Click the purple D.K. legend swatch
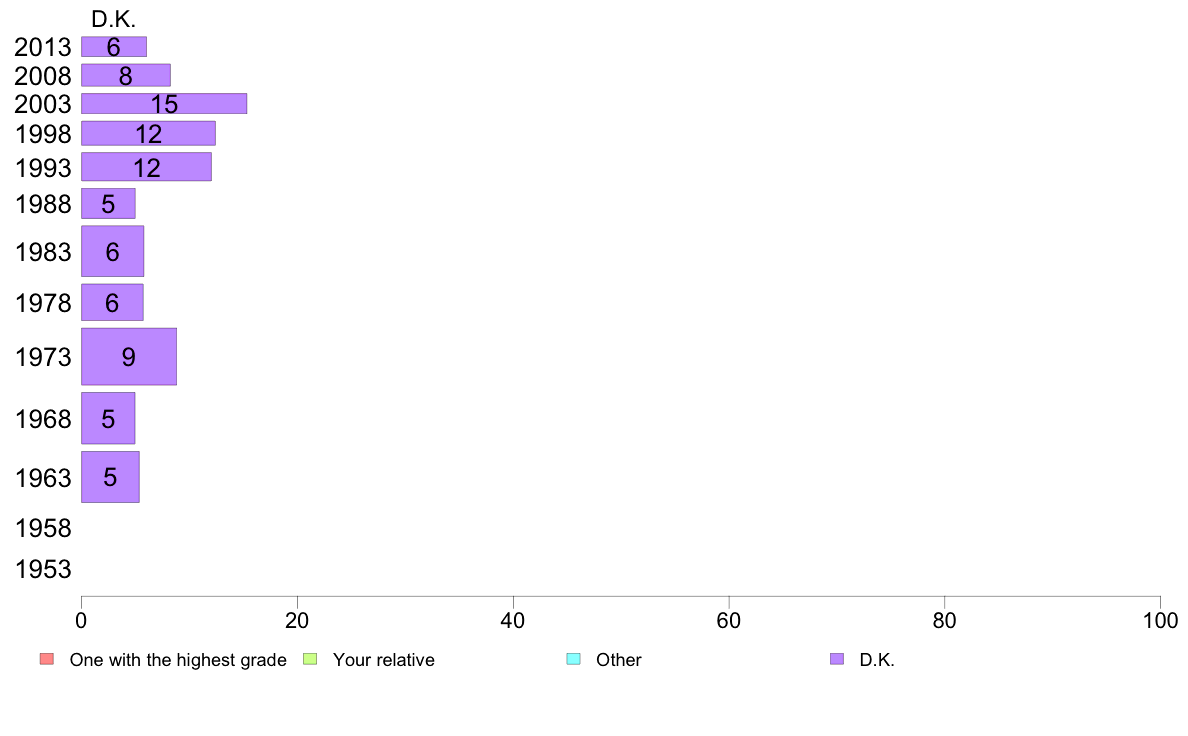Image resolution: width=1188 pixels, height=736 pixels. (x=836, y=659)
